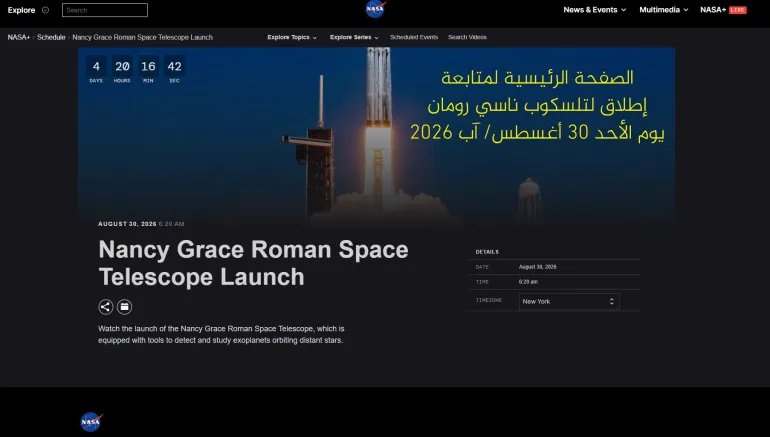
Task: Click the add to calendar icon
Action: [124, 307]
